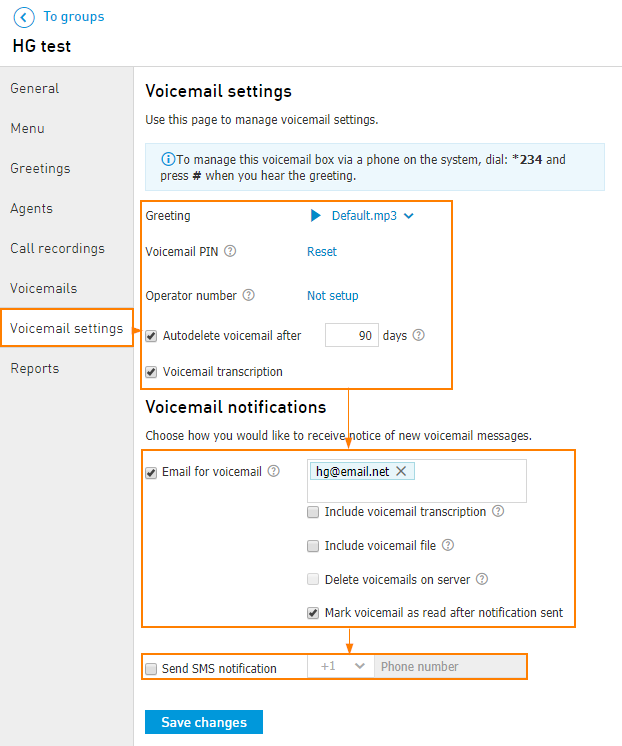The width and height of the screenshot is (622, 746).
Task: Click help icon beside Include voicemail transcription
Action: (498, 511)
